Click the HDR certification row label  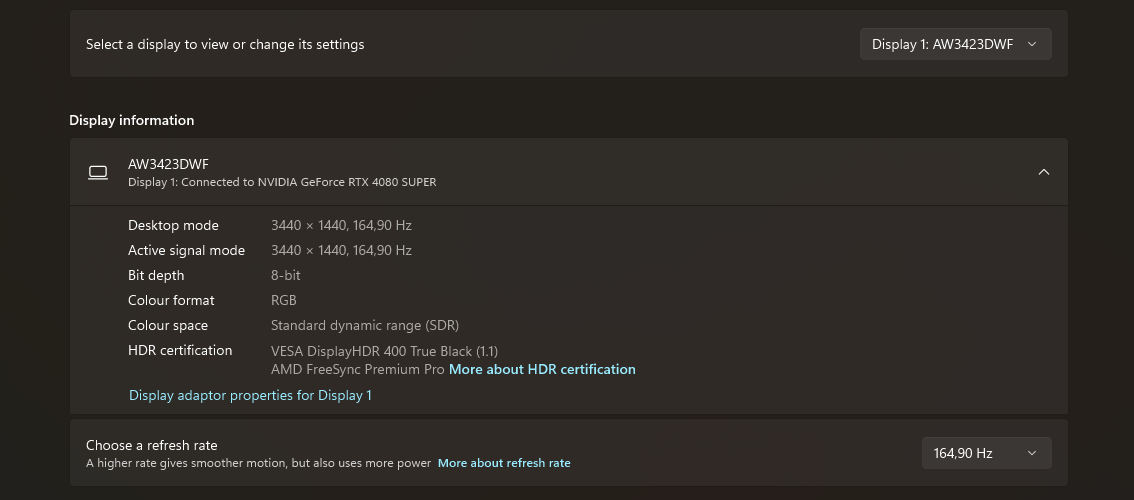[180, 350]
